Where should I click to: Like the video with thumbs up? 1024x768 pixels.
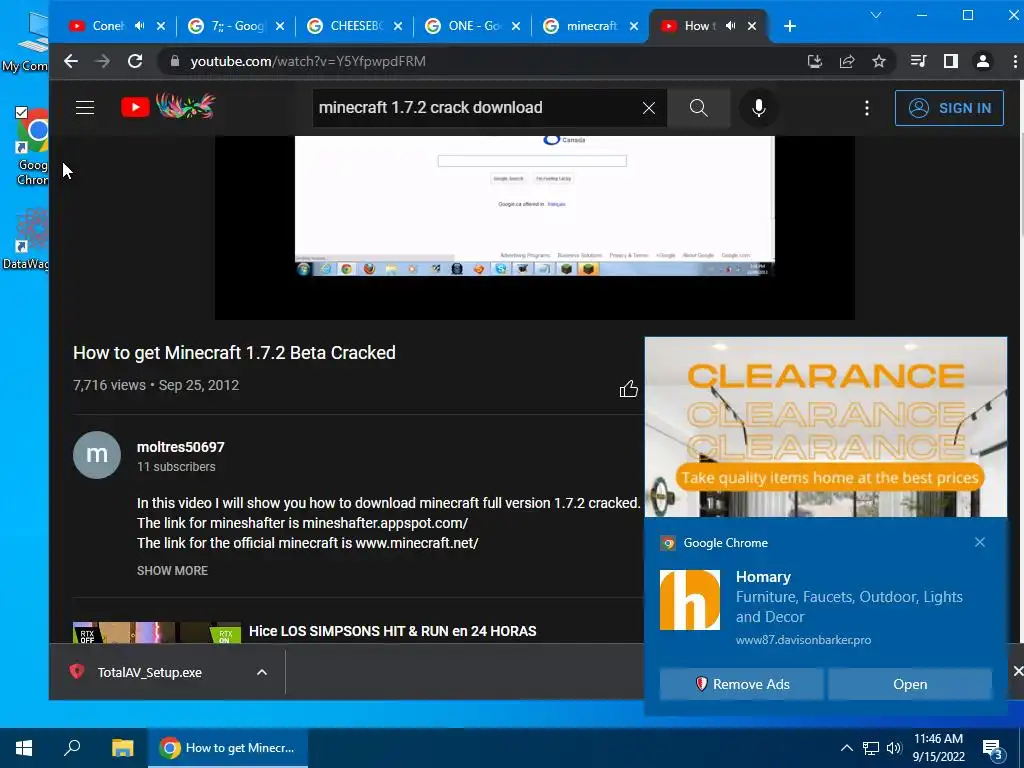pyautogui.click(x=628, y=389)
